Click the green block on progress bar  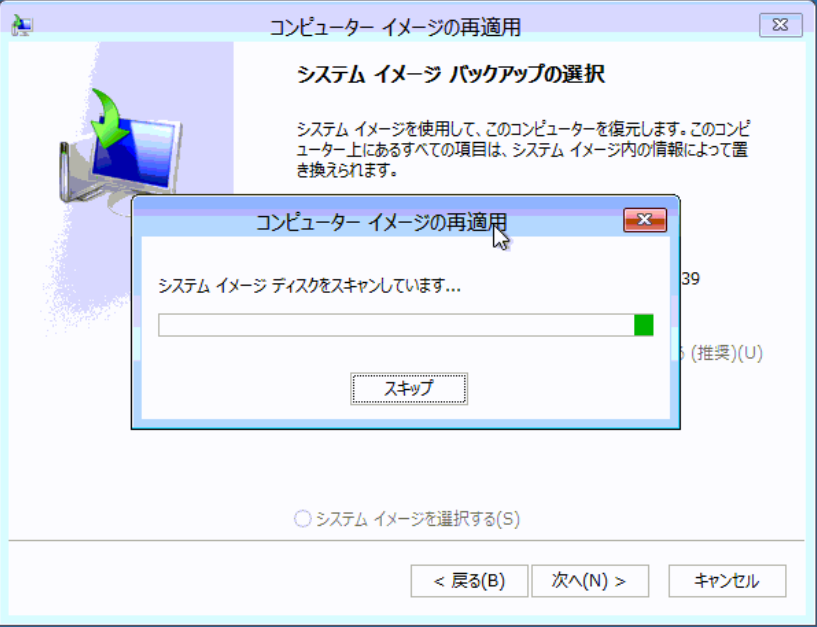click(643, 325)
